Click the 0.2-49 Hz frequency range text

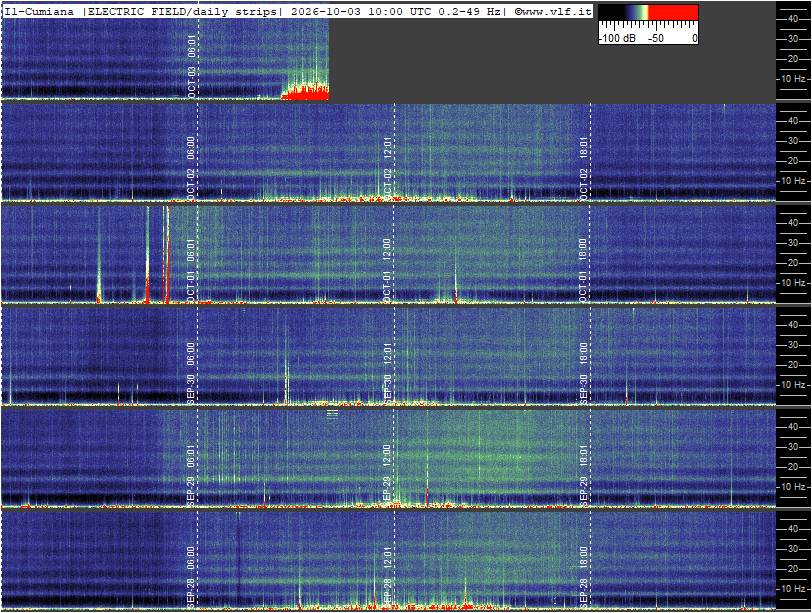469,11
